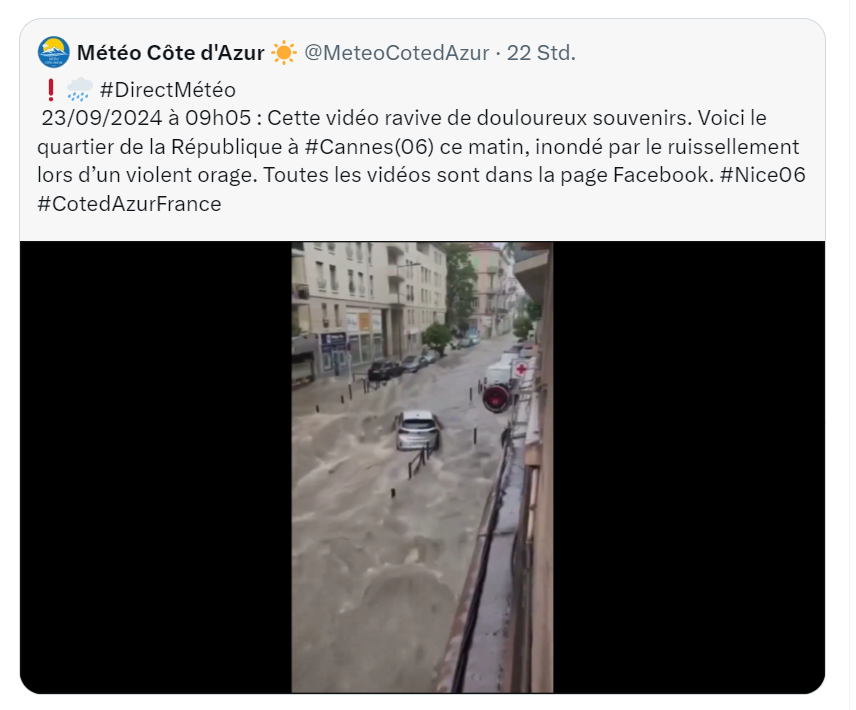Click the '23/09/2024 à 09h05' date text
The image size is (856, 710).
tap(146, 118)
